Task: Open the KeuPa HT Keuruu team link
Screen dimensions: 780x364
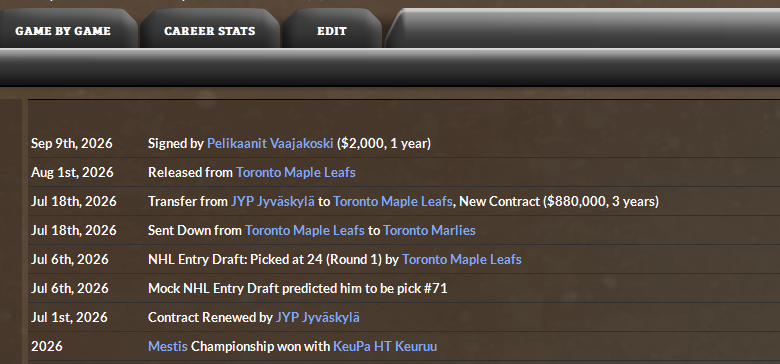Action: (x=385, y=346)
